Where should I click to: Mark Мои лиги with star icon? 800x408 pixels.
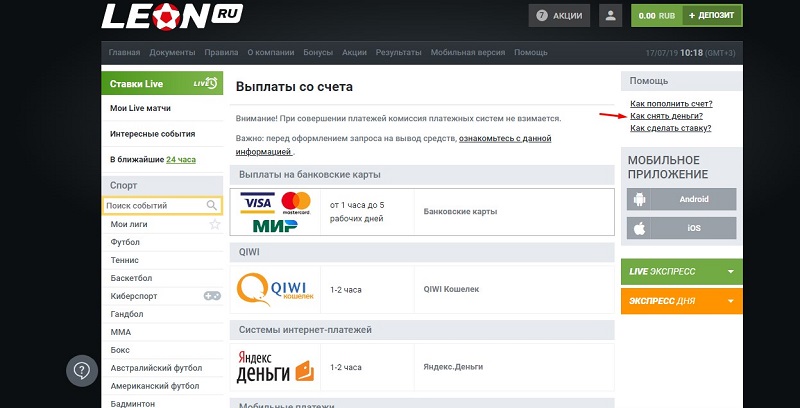point(214,225)
